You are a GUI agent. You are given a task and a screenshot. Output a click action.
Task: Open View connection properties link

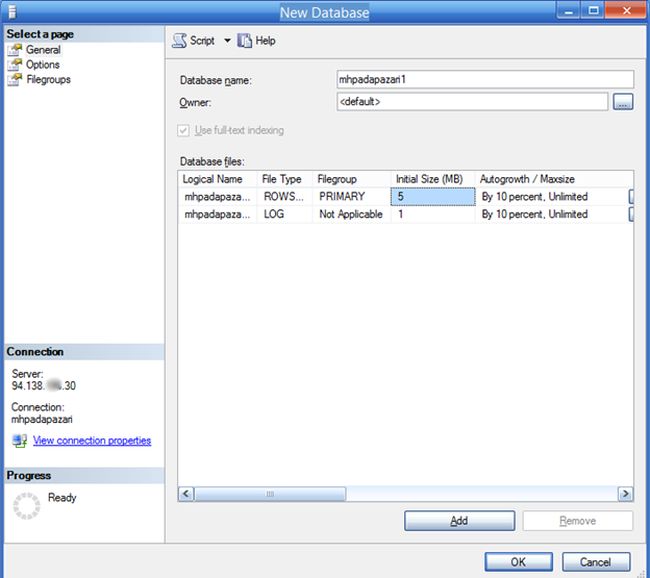click(92, 440)
